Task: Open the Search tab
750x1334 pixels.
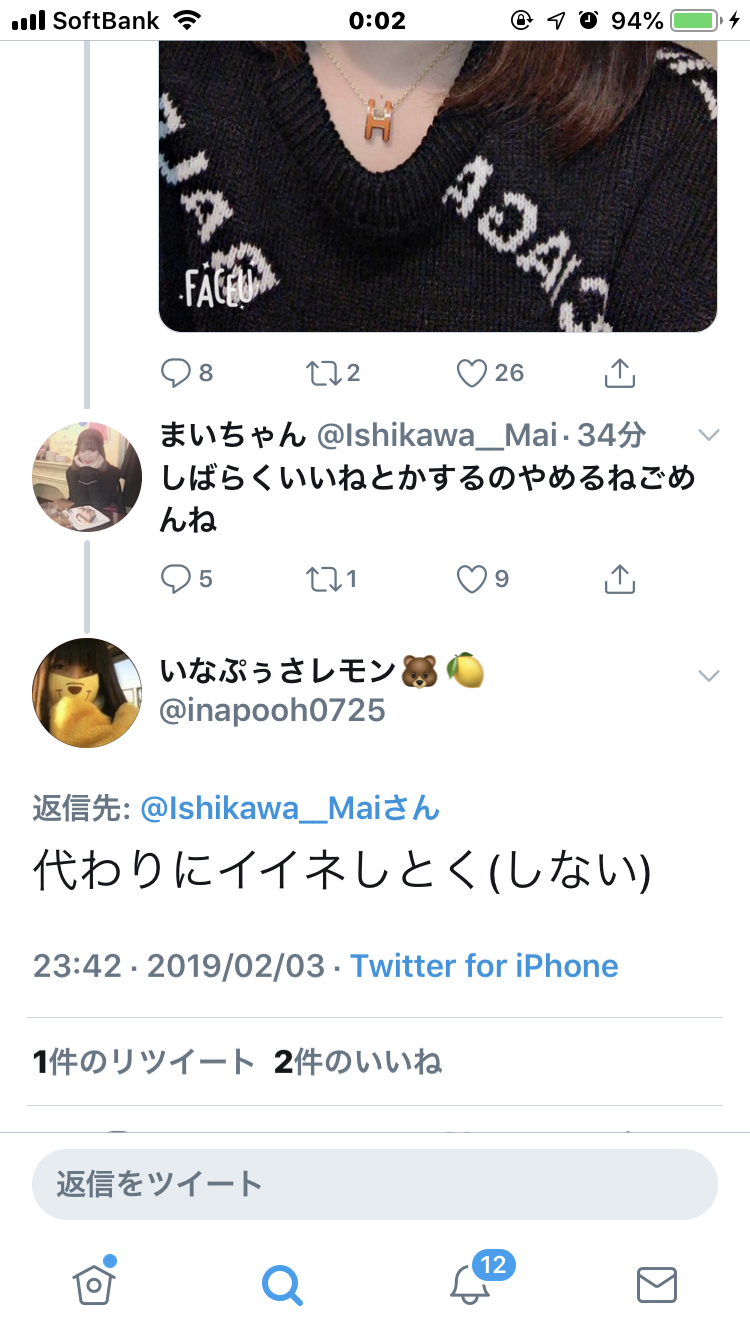Action: pyautogui.click(x=282, y=1283)
